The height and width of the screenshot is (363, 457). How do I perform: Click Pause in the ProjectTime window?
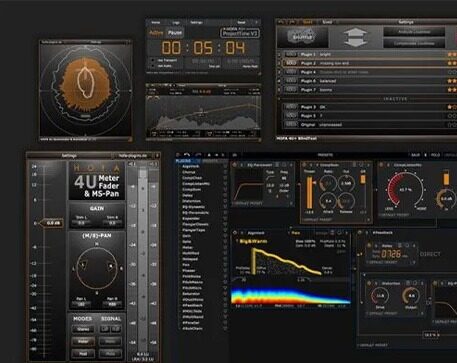pyautogui.click(x=175, y=33)
